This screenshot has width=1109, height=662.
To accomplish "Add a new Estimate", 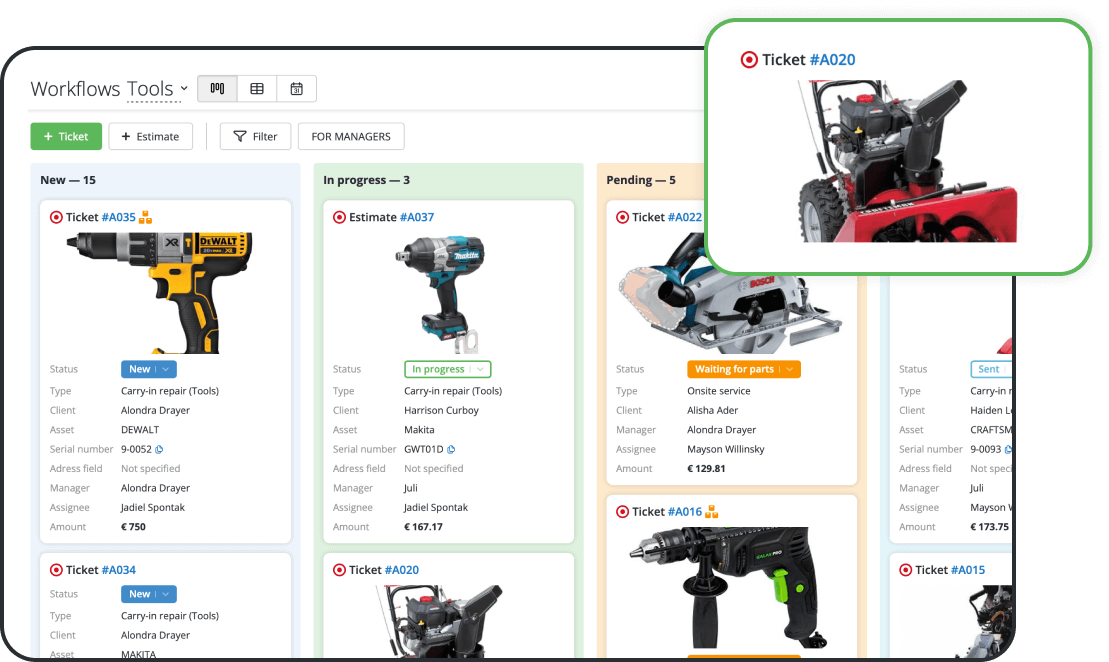I will pyautogui.click(x=150, y=136).
